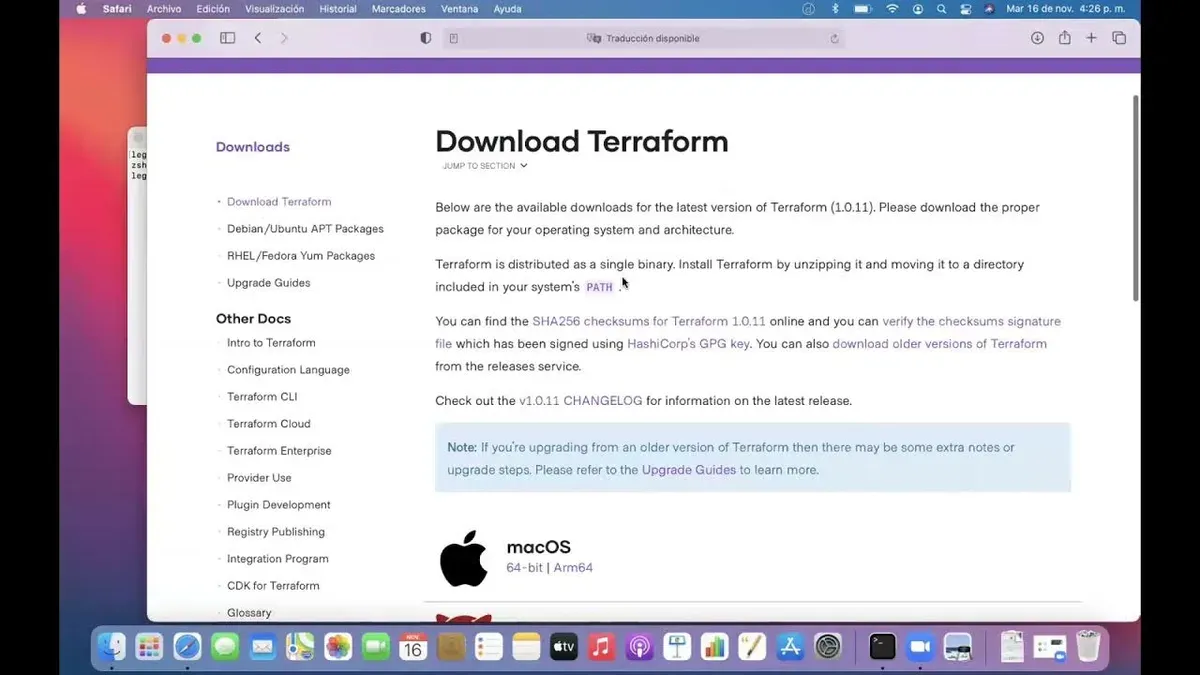Open Trash from the Dock
This screenshot has height=675, width=1200.
coord(1088,647)
